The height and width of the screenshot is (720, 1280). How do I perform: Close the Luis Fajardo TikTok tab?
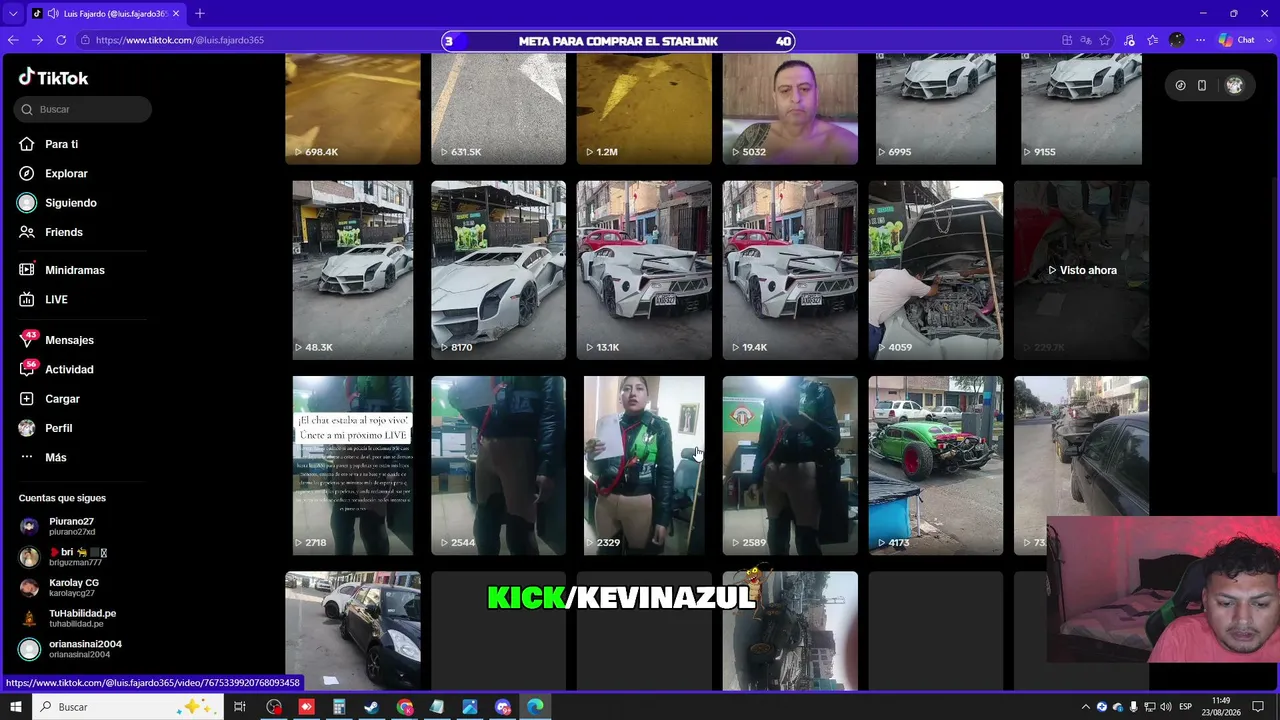tap(176, 13)
